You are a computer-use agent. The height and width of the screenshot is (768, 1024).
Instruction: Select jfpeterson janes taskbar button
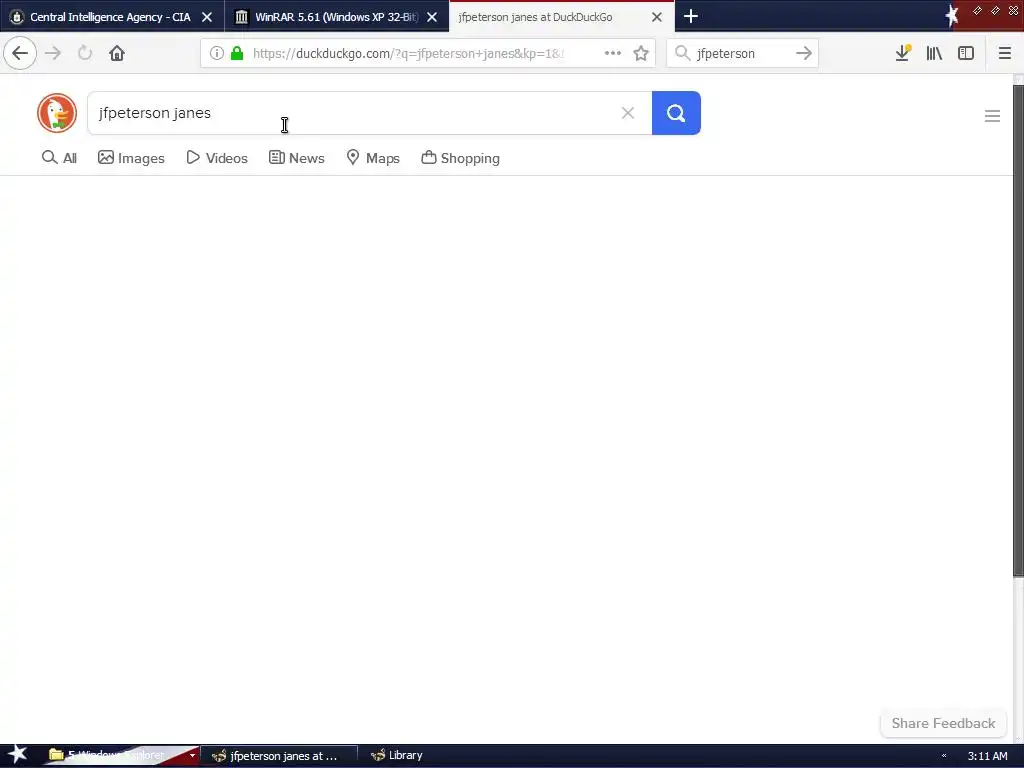click(x=279, y=756)
